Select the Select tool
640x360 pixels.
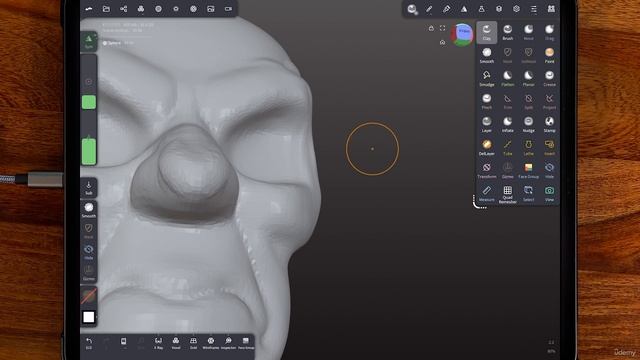point(529,193)
